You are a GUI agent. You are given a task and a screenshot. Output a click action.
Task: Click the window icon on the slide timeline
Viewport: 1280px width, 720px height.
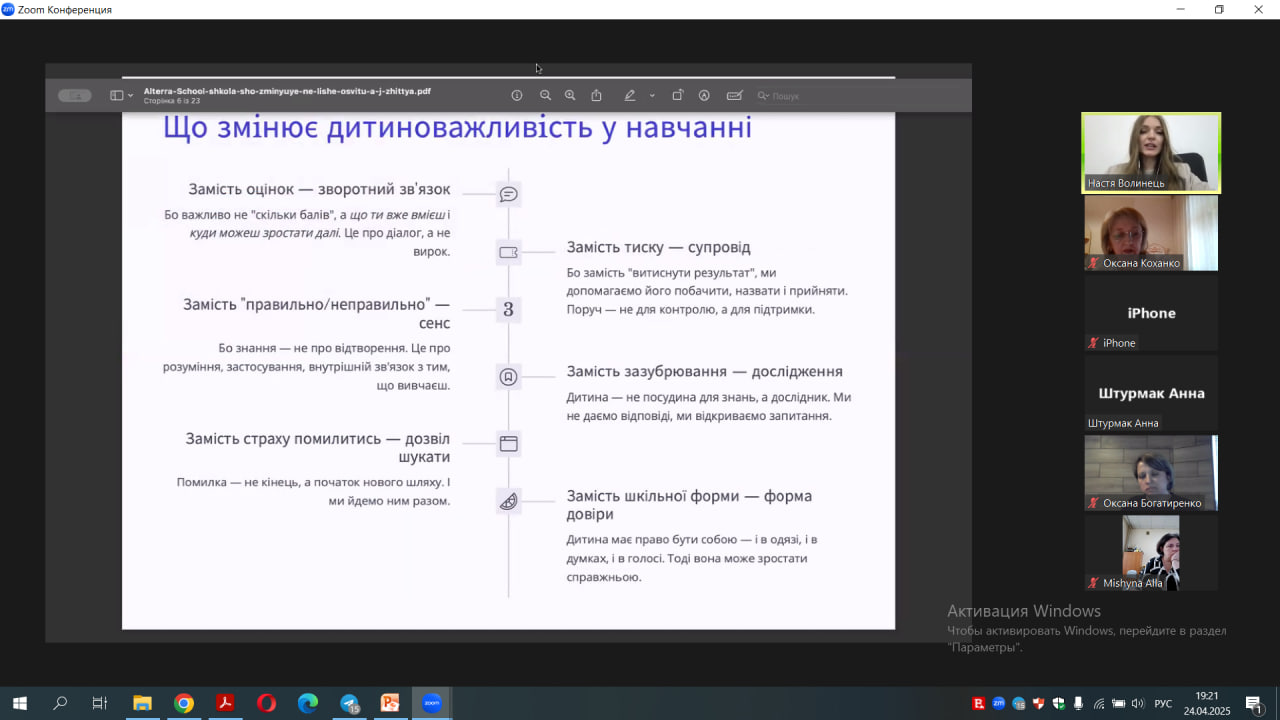coord(509,443)
